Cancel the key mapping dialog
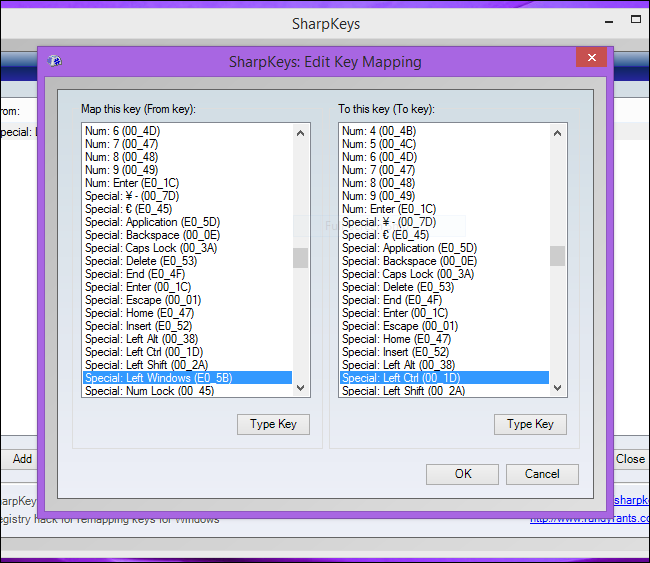 tap(542, 474)
